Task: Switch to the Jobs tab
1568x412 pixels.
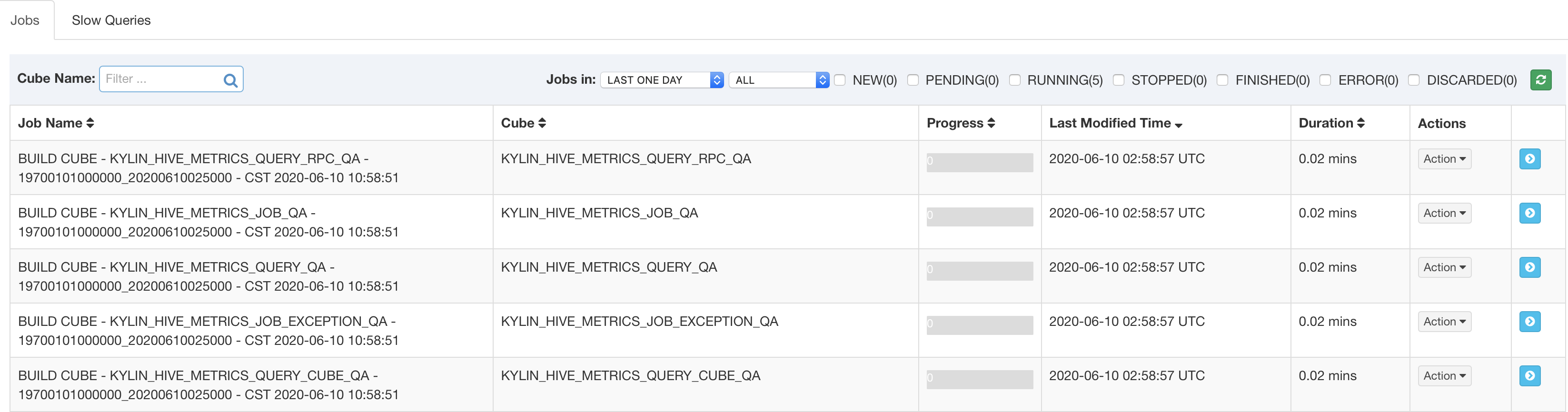Action: tap(25, 20)
